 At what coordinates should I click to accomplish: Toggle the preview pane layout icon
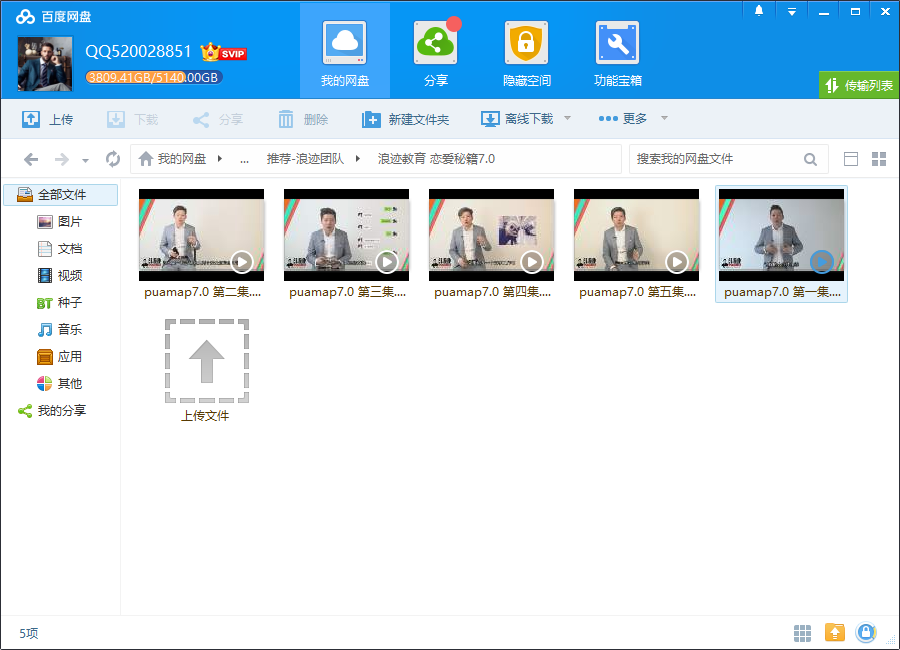point(851,159)
